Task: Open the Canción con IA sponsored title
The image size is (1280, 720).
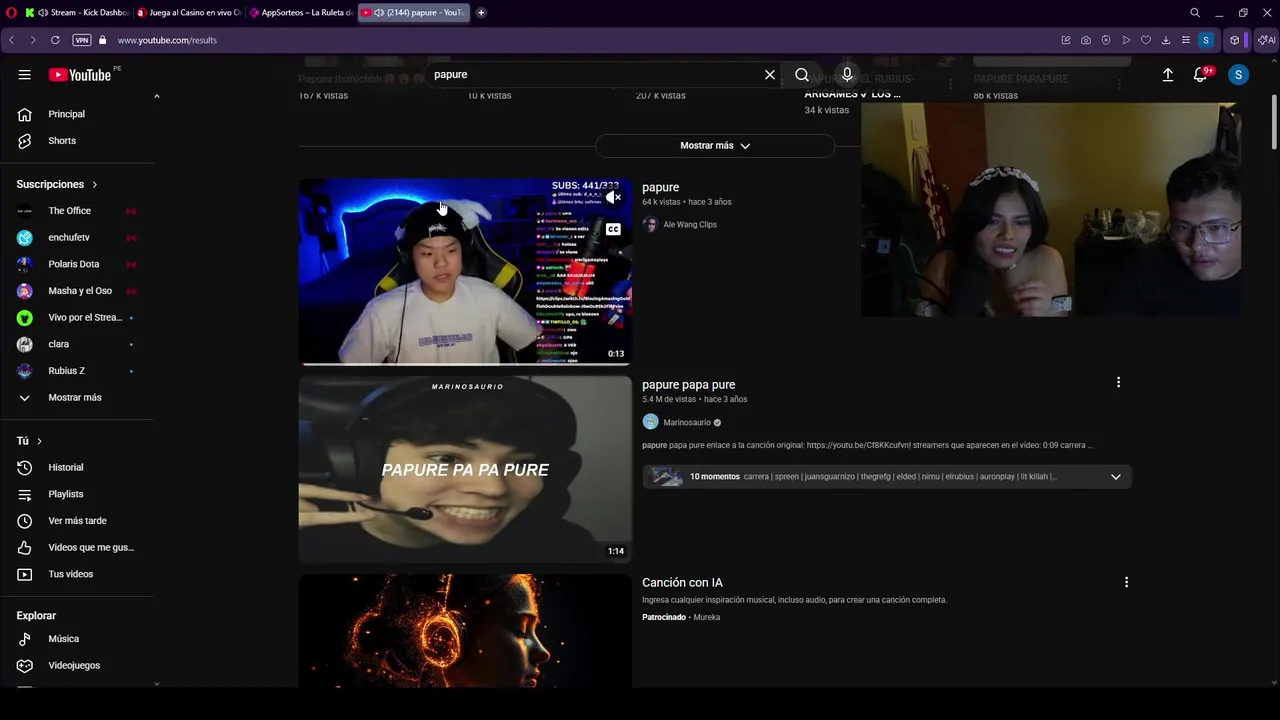Action: [x=682, y=583]
